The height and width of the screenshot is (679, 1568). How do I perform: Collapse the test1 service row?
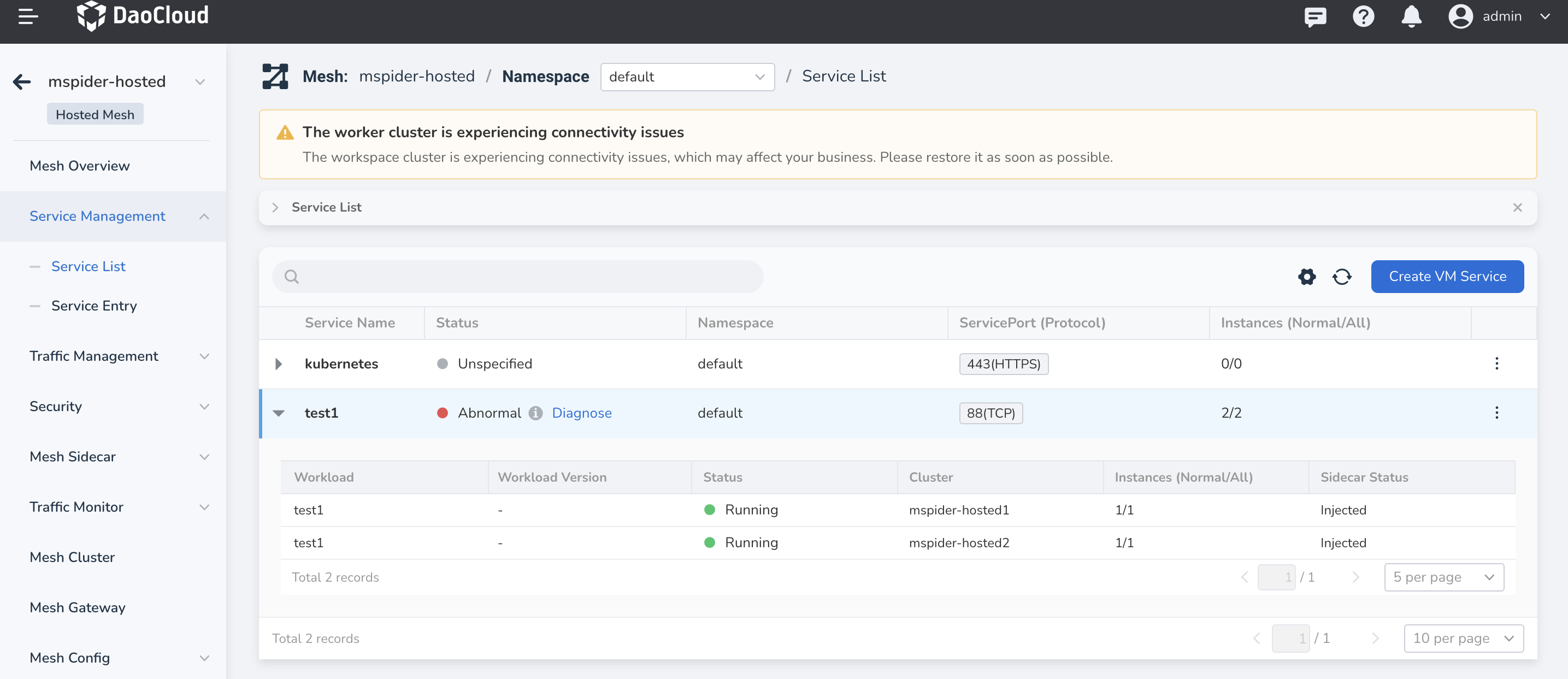279,413
